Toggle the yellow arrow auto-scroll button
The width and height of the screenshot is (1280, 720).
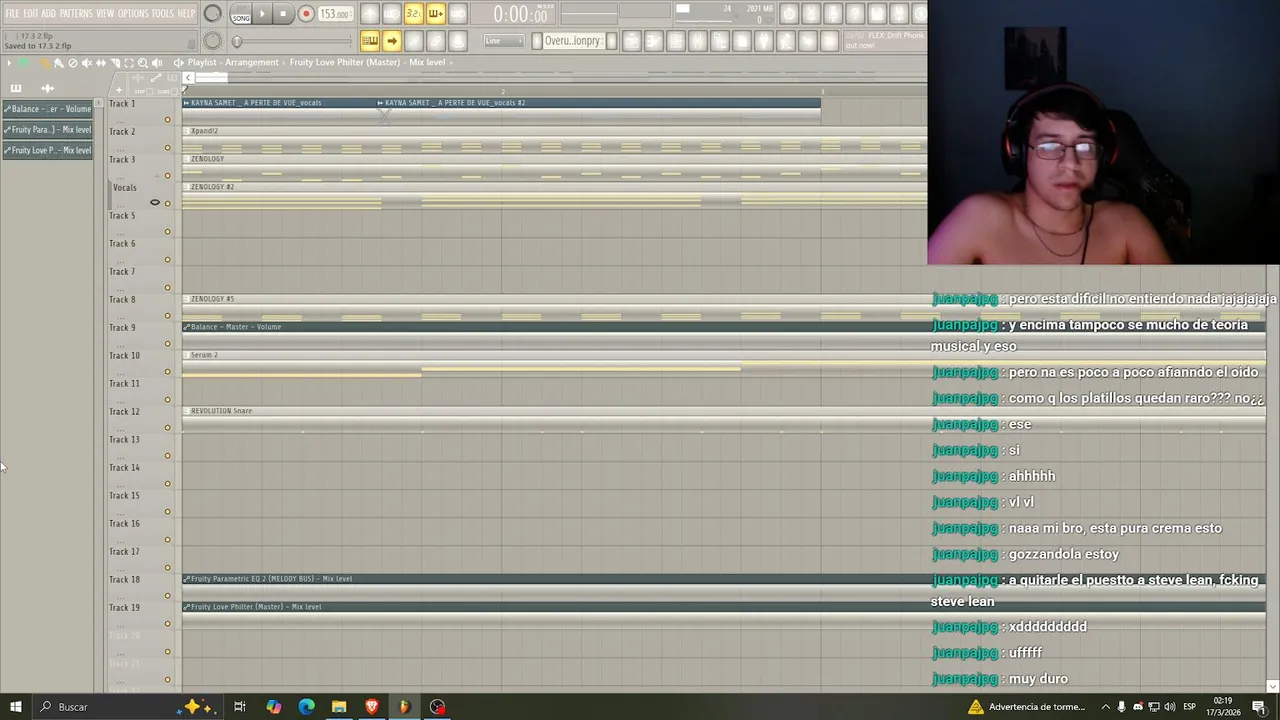(391, 41)
